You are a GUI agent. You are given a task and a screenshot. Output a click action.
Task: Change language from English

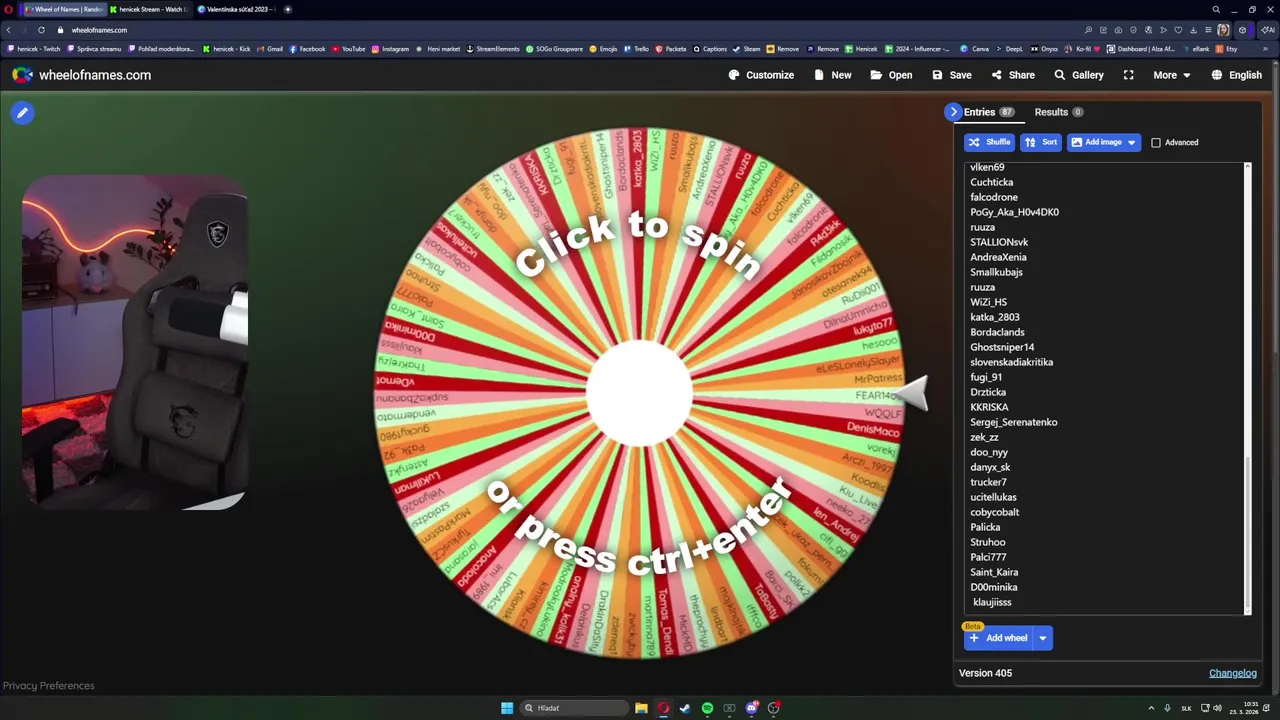point(1236,75)
